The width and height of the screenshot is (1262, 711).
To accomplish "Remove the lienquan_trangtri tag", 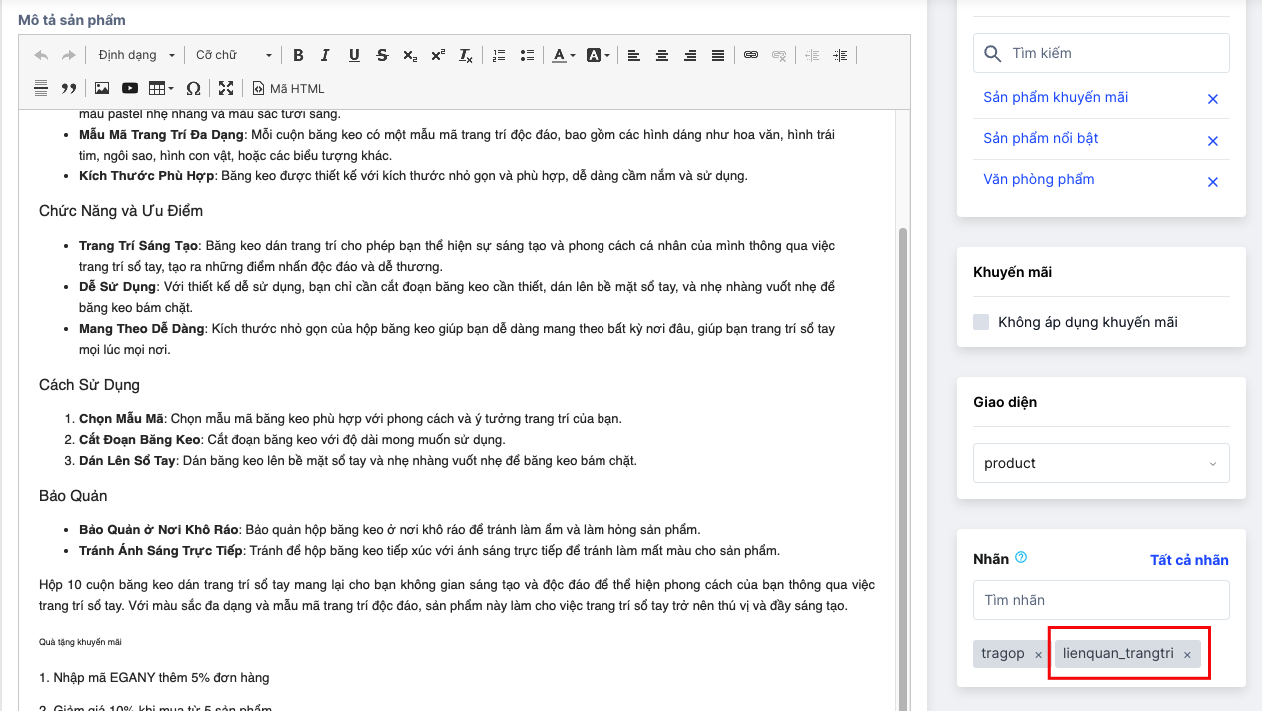I will 1187,655.
